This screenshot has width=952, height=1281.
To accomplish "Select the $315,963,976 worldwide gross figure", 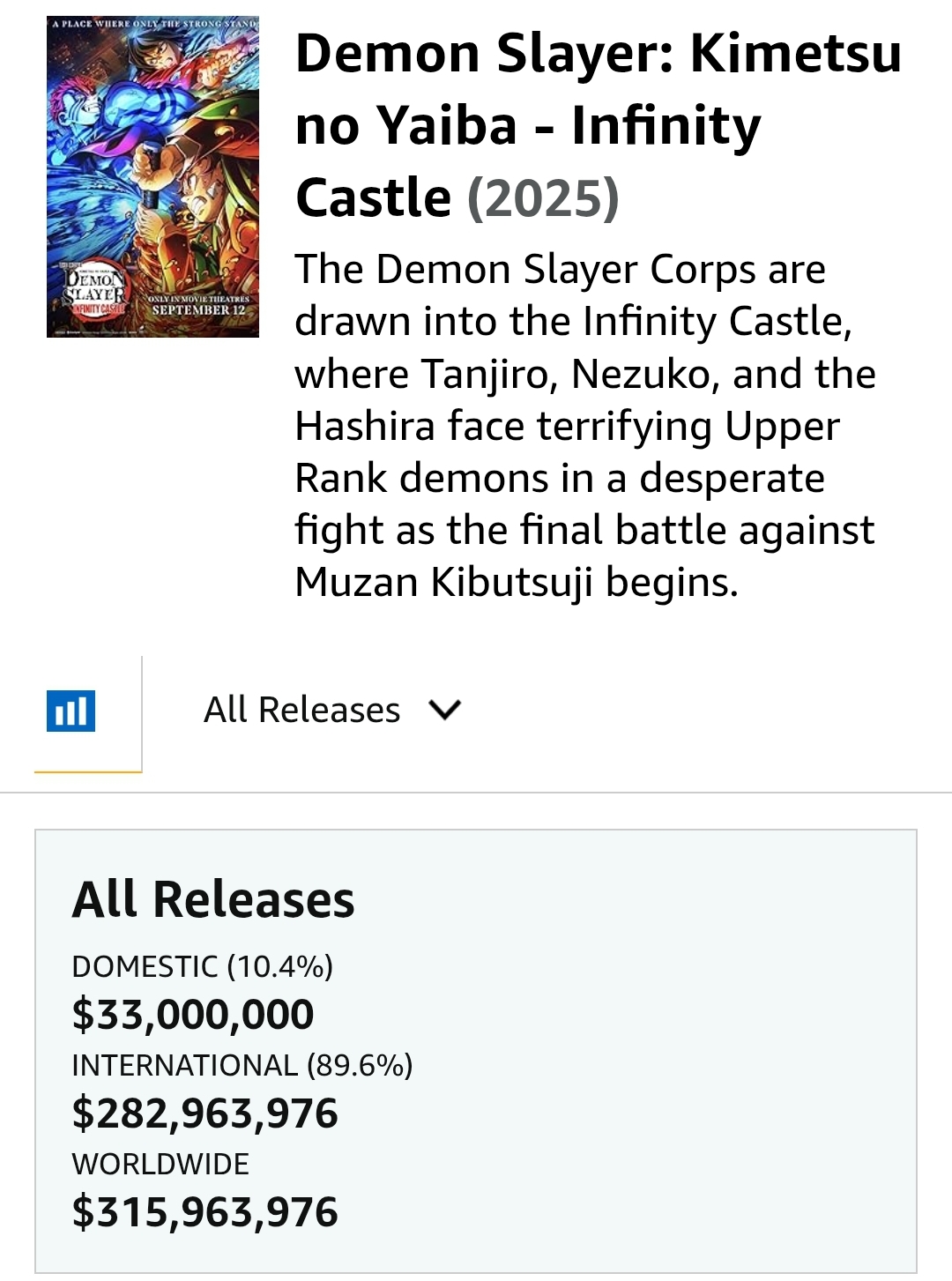I will (205, 1211).
